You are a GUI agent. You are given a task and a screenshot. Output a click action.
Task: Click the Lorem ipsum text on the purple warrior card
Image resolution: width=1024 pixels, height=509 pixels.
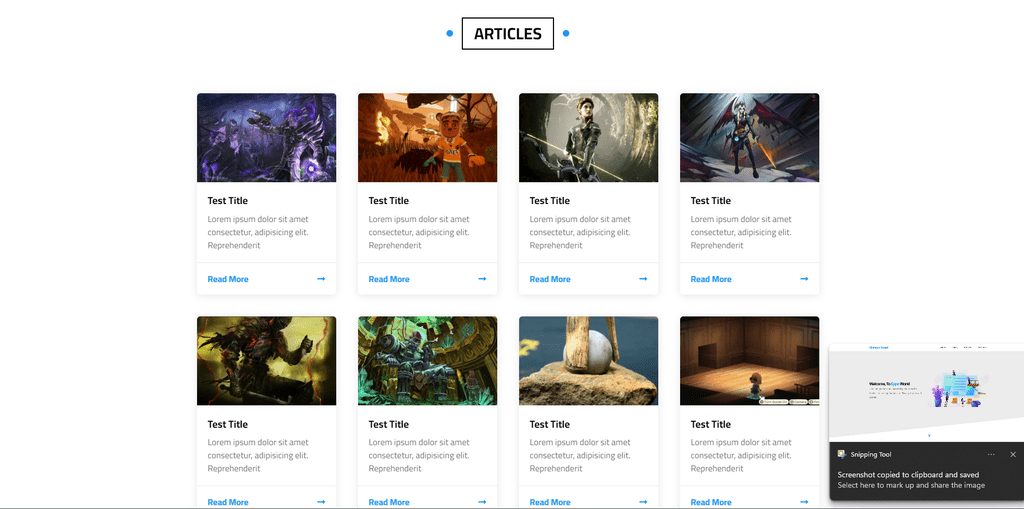click(x=258, y=232)
